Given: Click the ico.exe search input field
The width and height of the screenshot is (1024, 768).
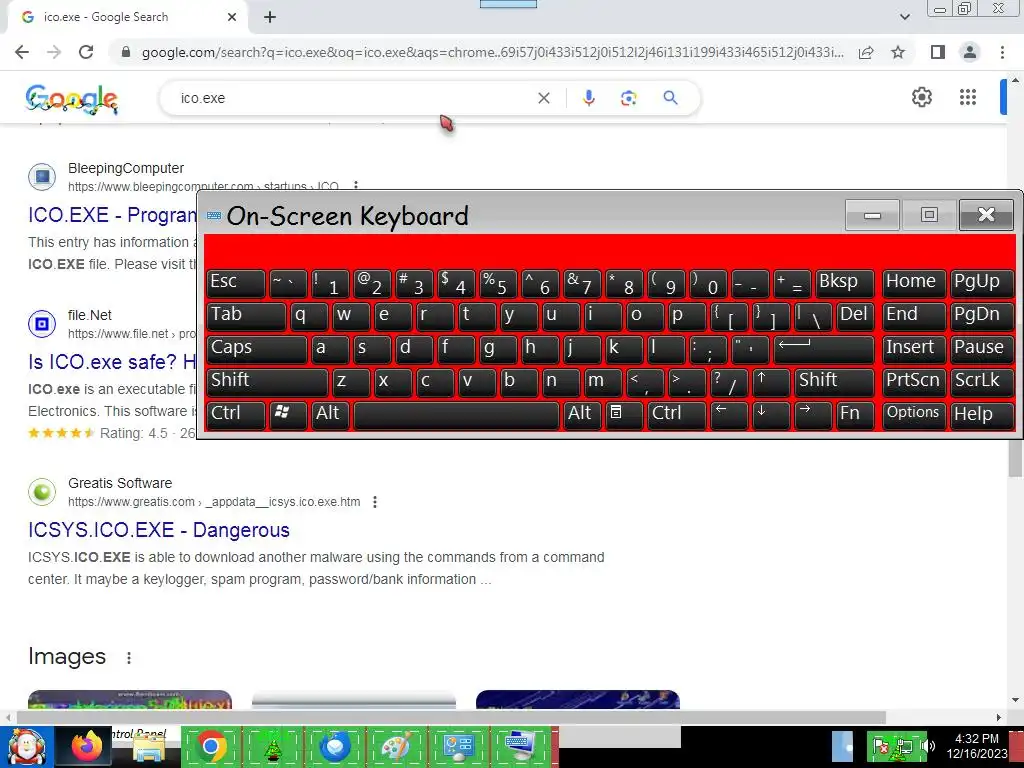Looking at the screenshot, I should click(353, 98).
